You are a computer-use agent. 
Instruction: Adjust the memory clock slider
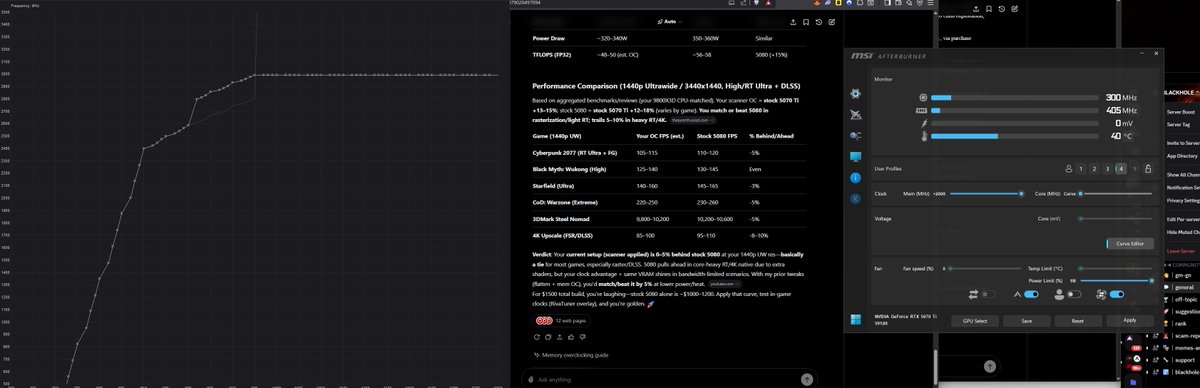(x=985, y=193)
